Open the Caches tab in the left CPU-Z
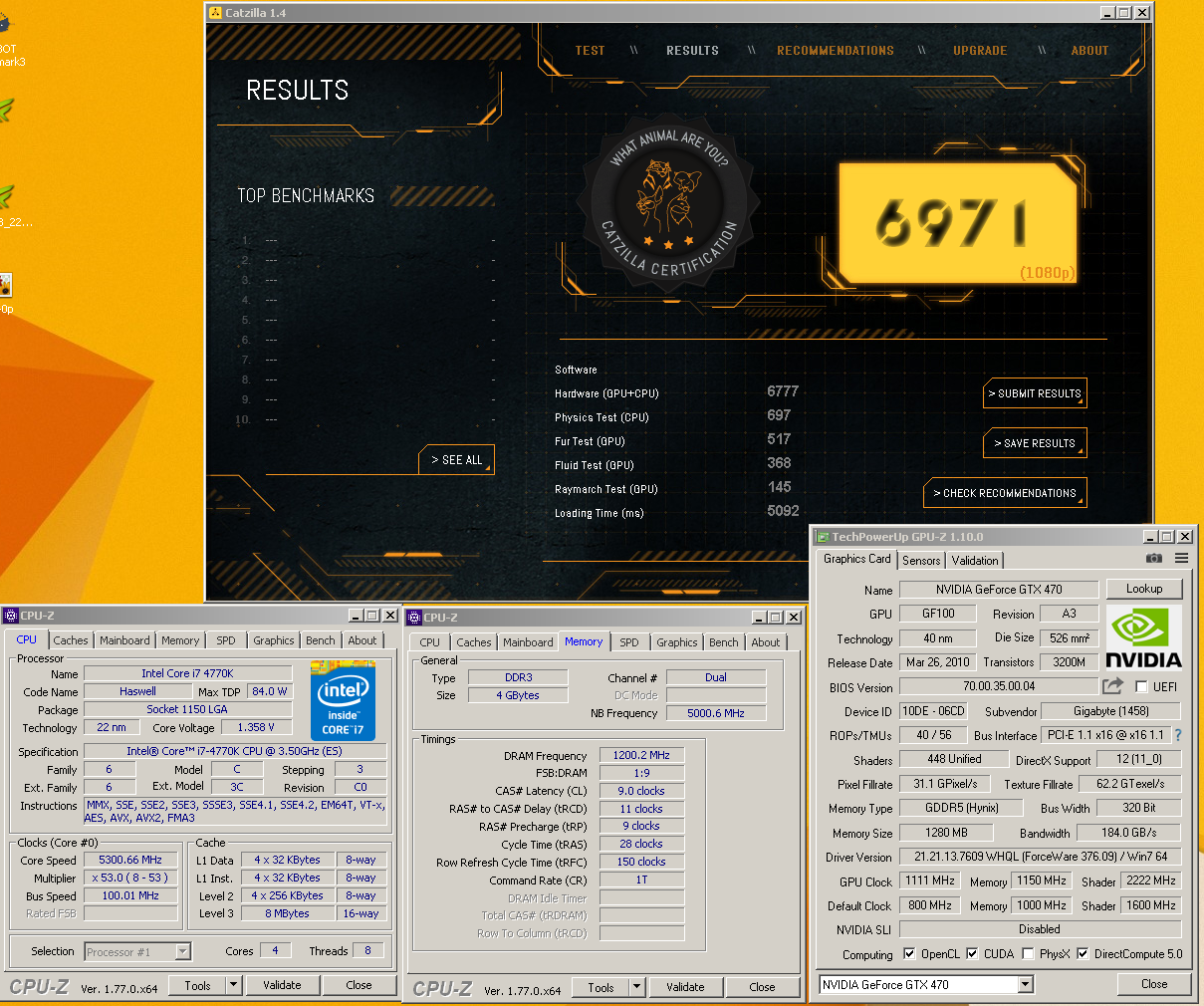 coord(71,640)
